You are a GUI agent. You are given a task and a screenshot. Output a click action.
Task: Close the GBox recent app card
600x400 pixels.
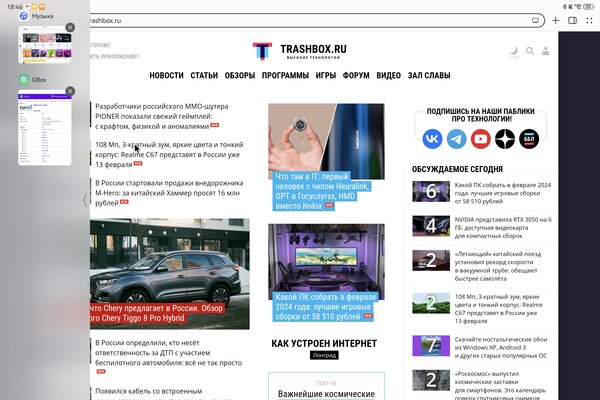70,91
